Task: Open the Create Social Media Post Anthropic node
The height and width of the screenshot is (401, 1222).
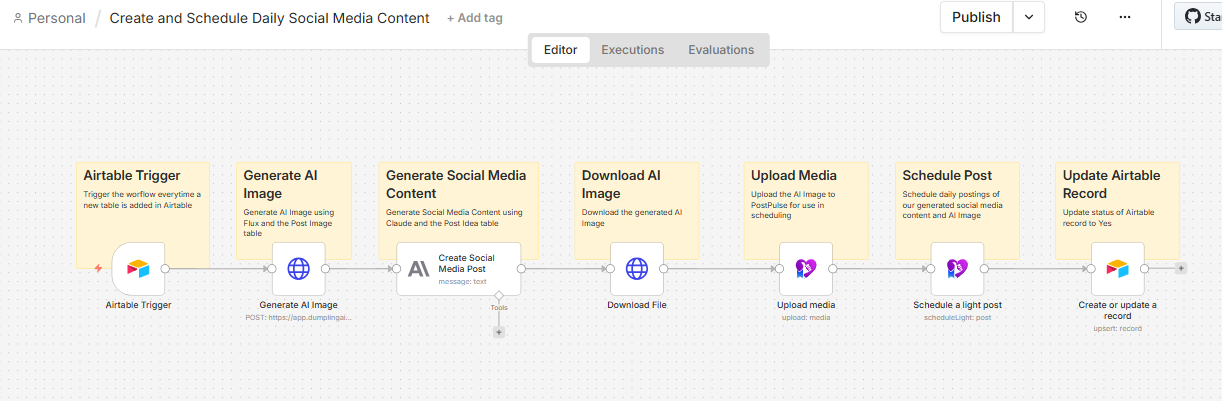Action: 459,268
